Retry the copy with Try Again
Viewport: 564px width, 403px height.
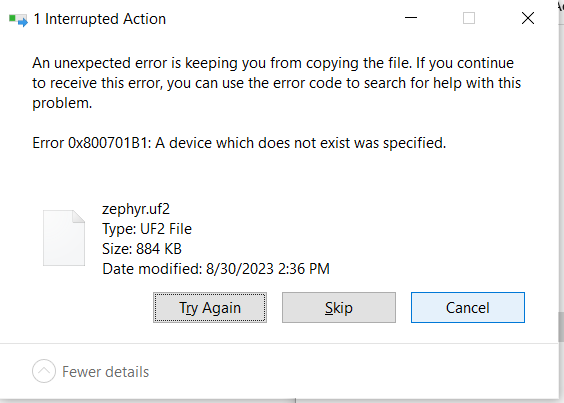click(210, 308)
